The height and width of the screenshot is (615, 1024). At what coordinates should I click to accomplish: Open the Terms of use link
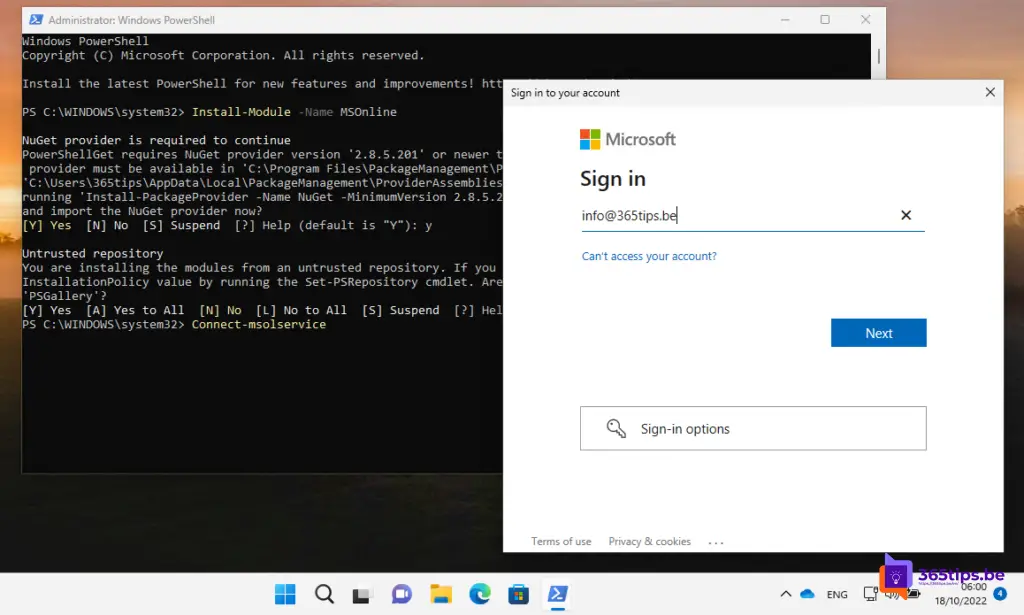(561, 542)
